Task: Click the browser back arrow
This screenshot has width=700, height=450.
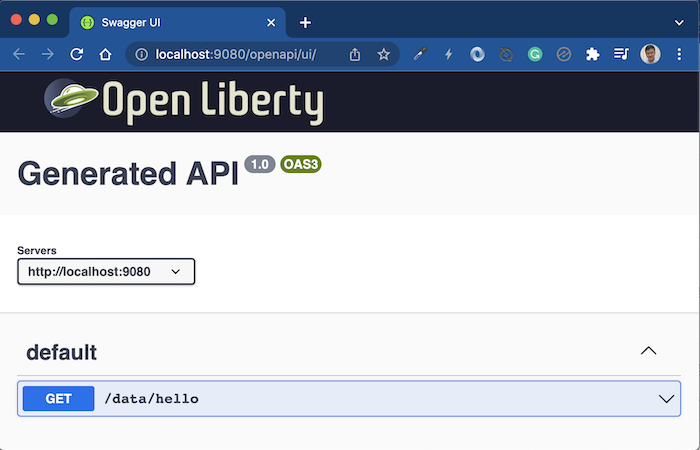Action: coord(19,54)
